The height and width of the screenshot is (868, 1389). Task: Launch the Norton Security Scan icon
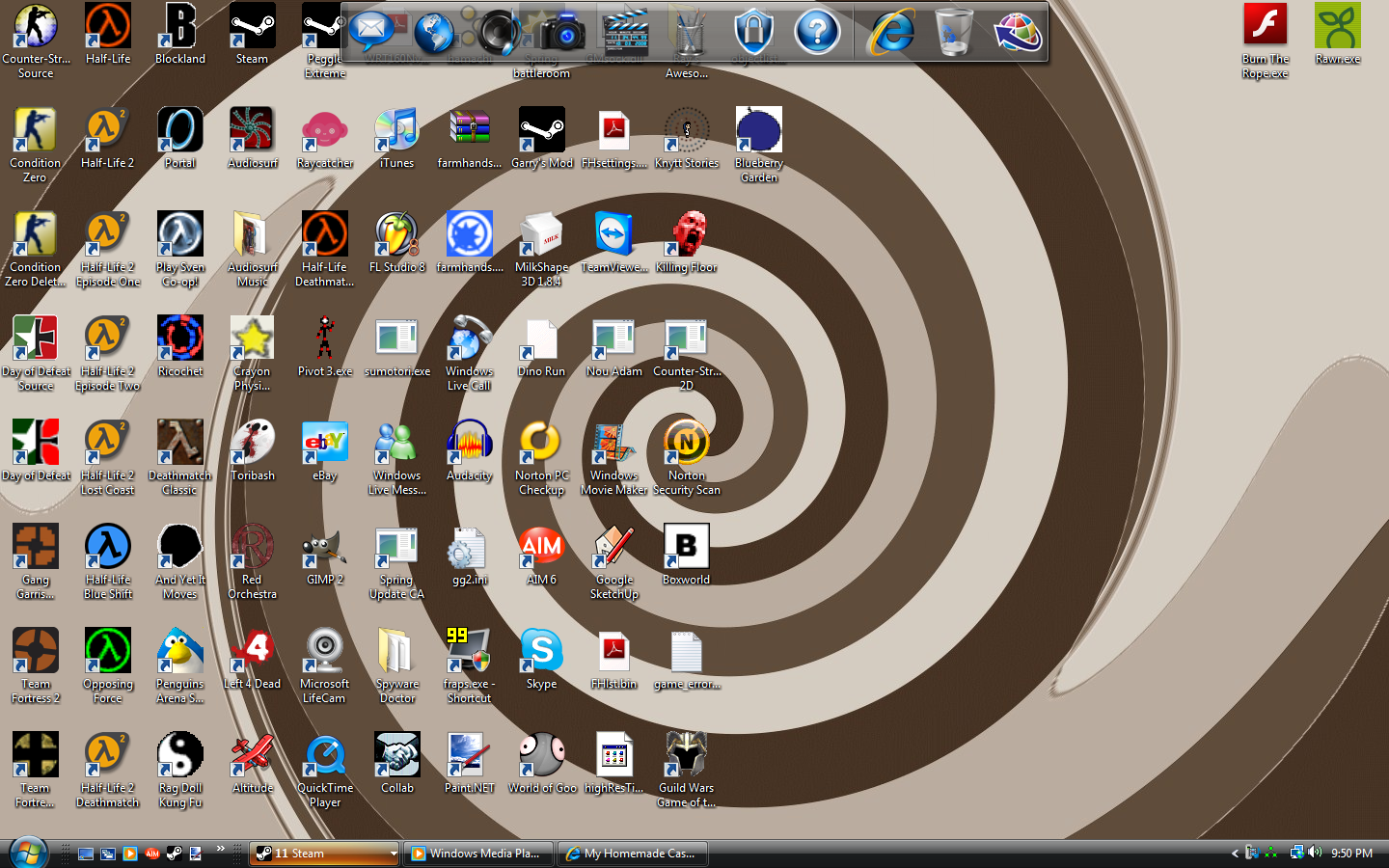(x=687, y=457)
